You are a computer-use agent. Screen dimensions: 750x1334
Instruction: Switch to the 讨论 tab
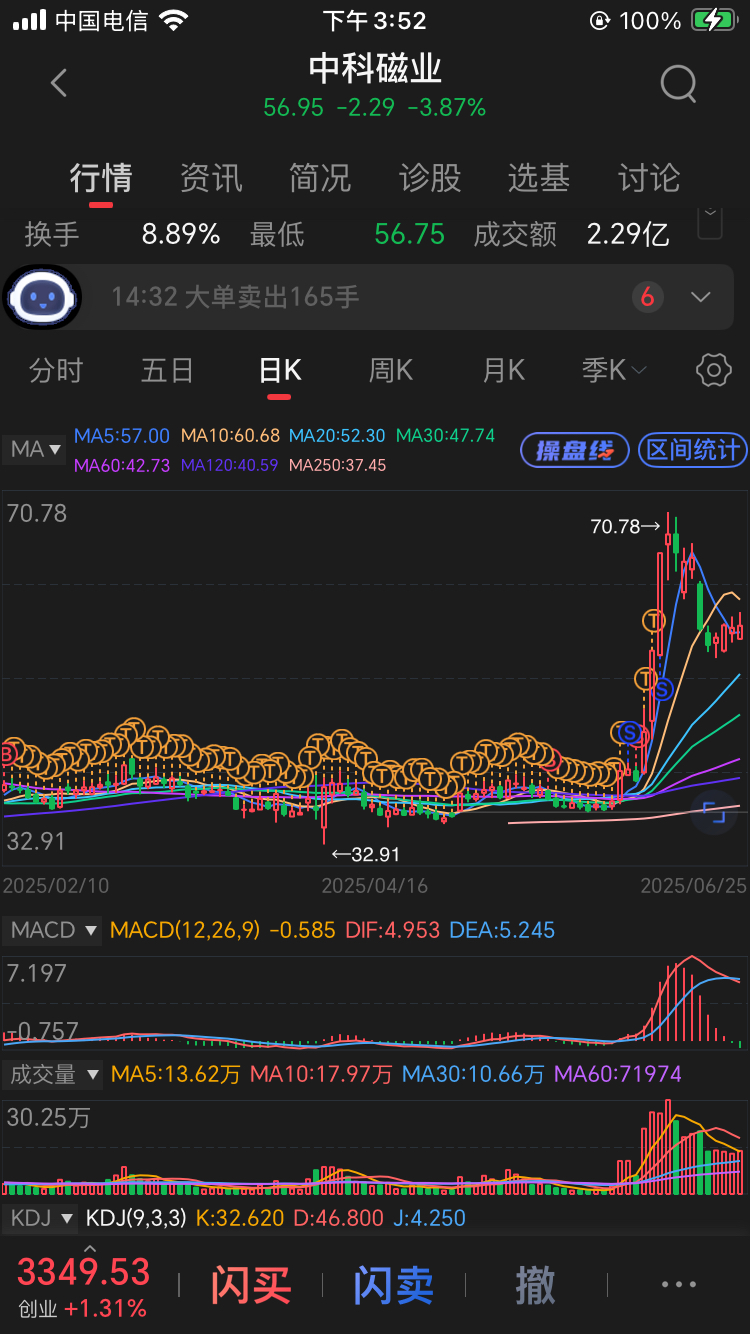tap(649, 179)
